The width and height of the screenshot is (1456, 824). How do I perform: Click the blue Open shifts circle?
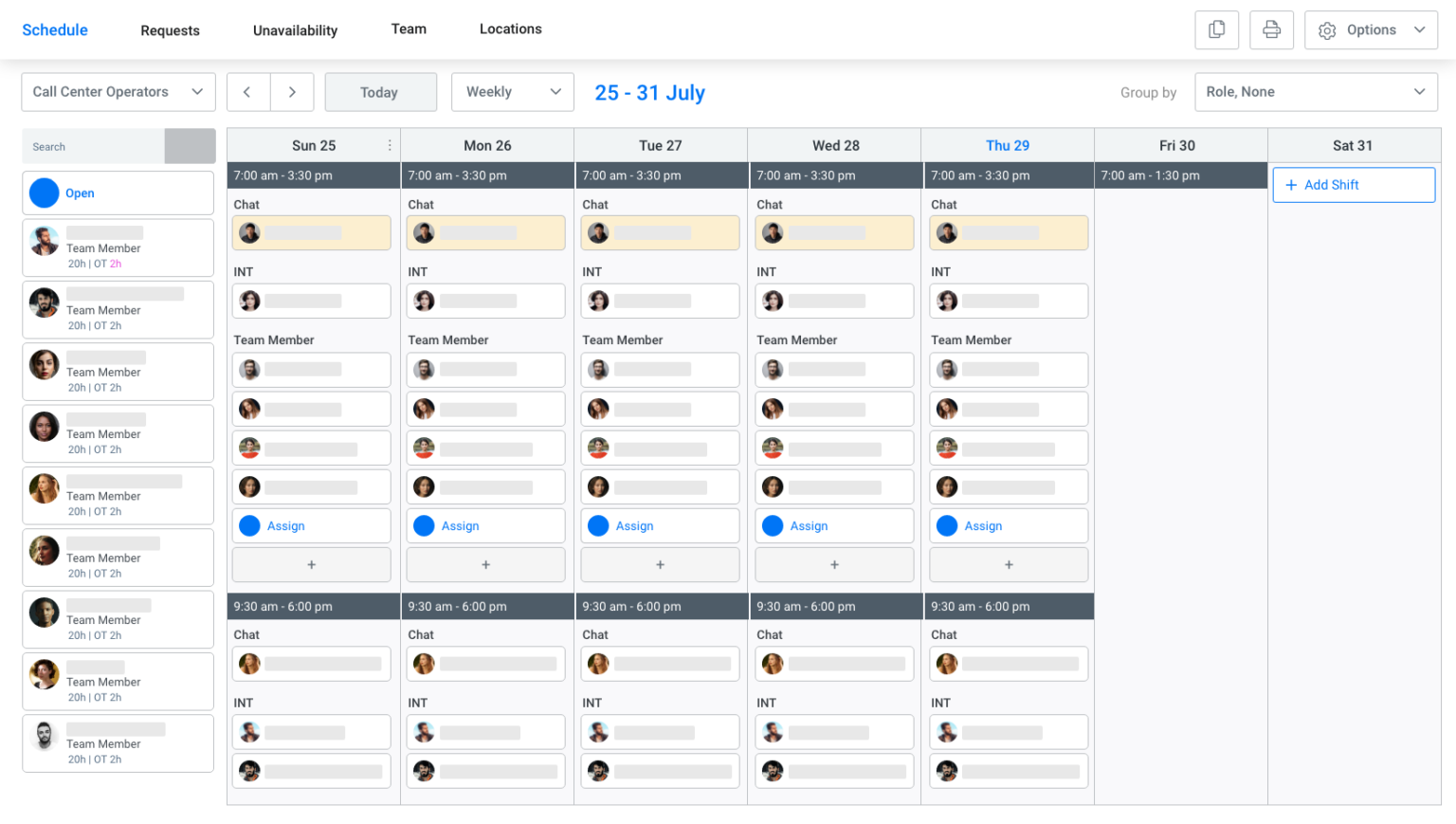pos(45,192)
